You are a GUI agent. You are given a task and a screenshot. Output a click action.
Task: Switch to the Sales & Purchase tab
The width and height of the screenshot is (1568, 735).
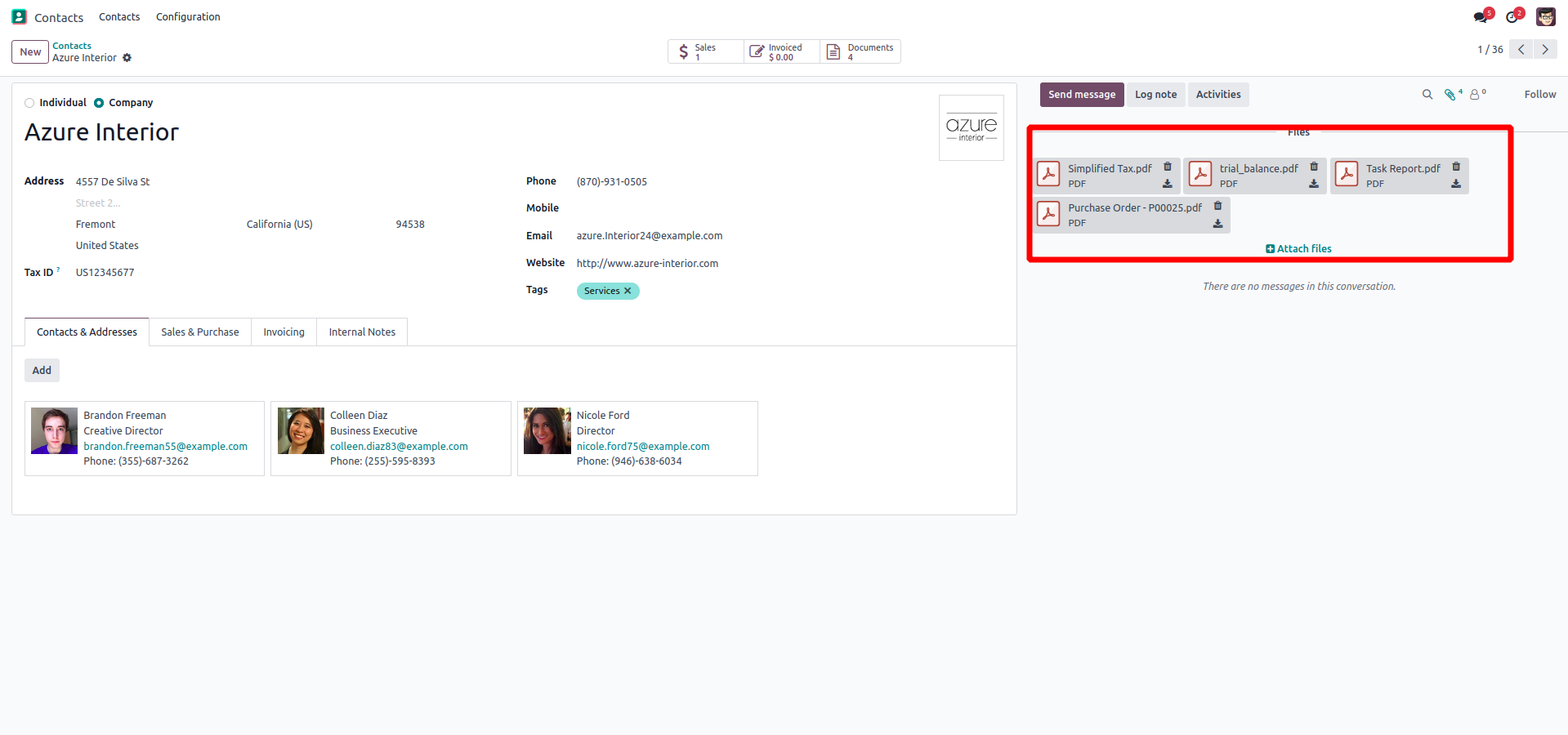(200, 332)
